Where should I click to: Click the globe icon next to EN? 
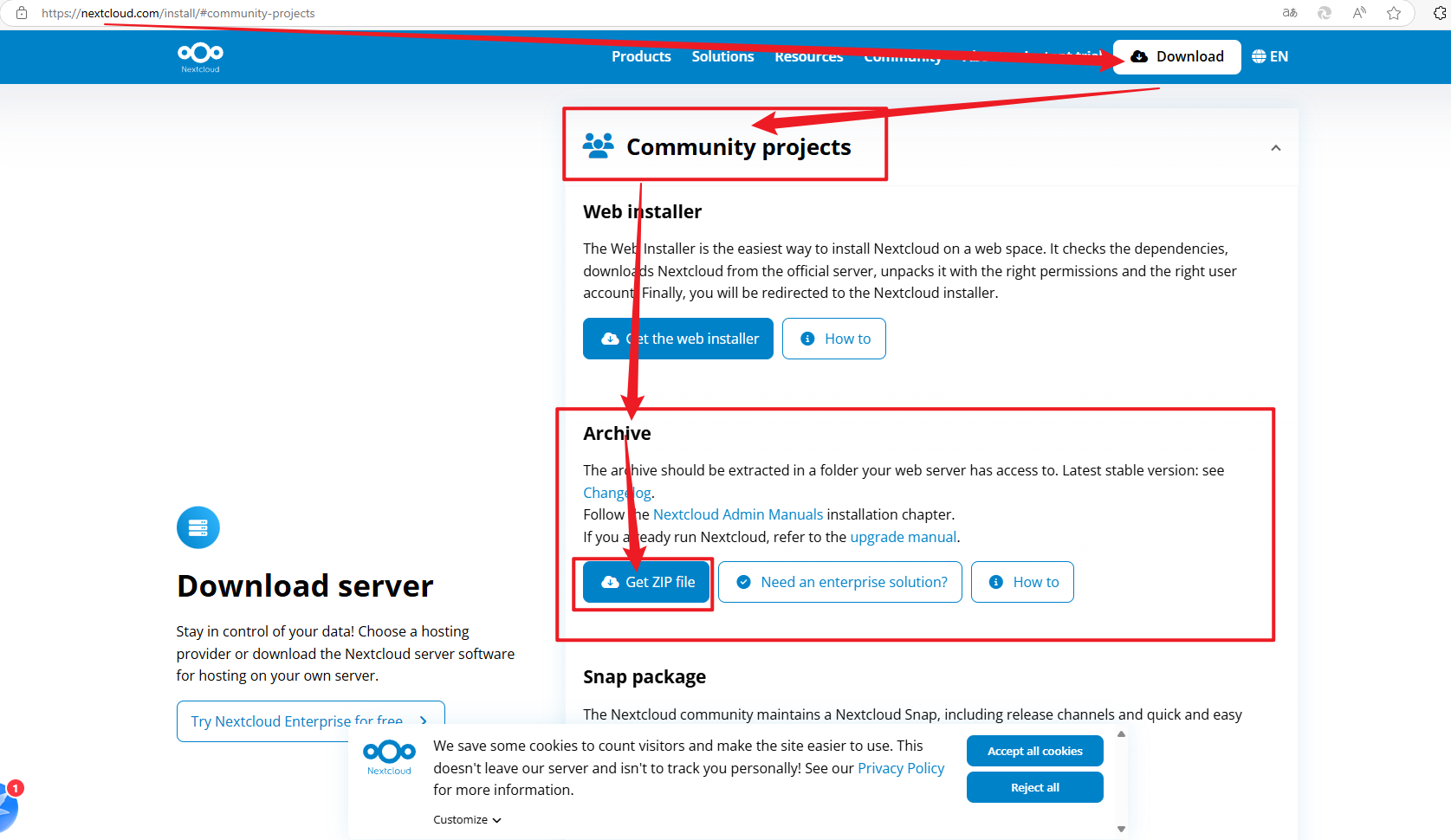pyautogui.click(x=1259, y=56)
